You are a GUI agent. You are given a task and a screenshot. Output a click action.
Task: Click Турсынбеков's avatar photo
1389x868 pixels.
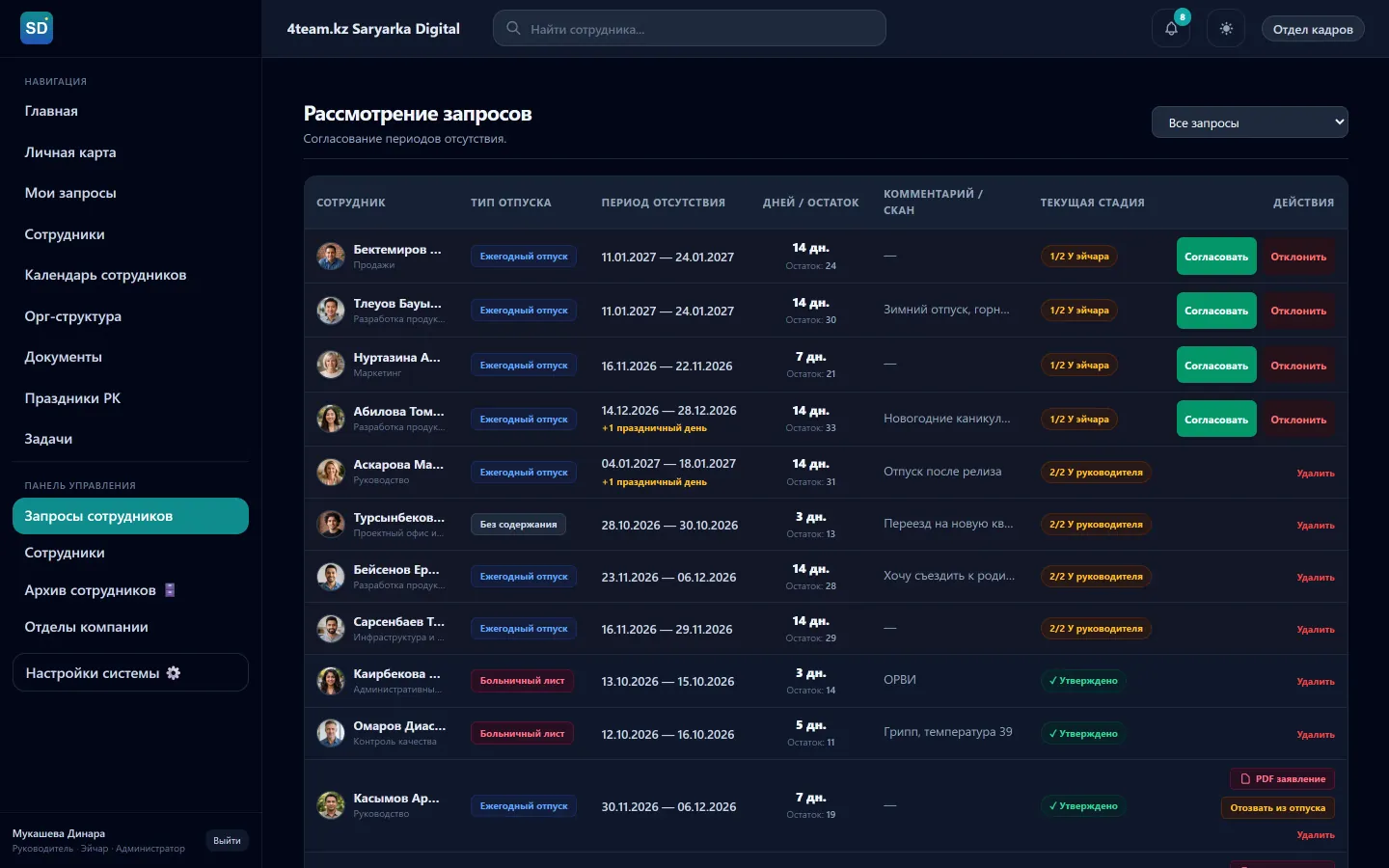point(331,525)
